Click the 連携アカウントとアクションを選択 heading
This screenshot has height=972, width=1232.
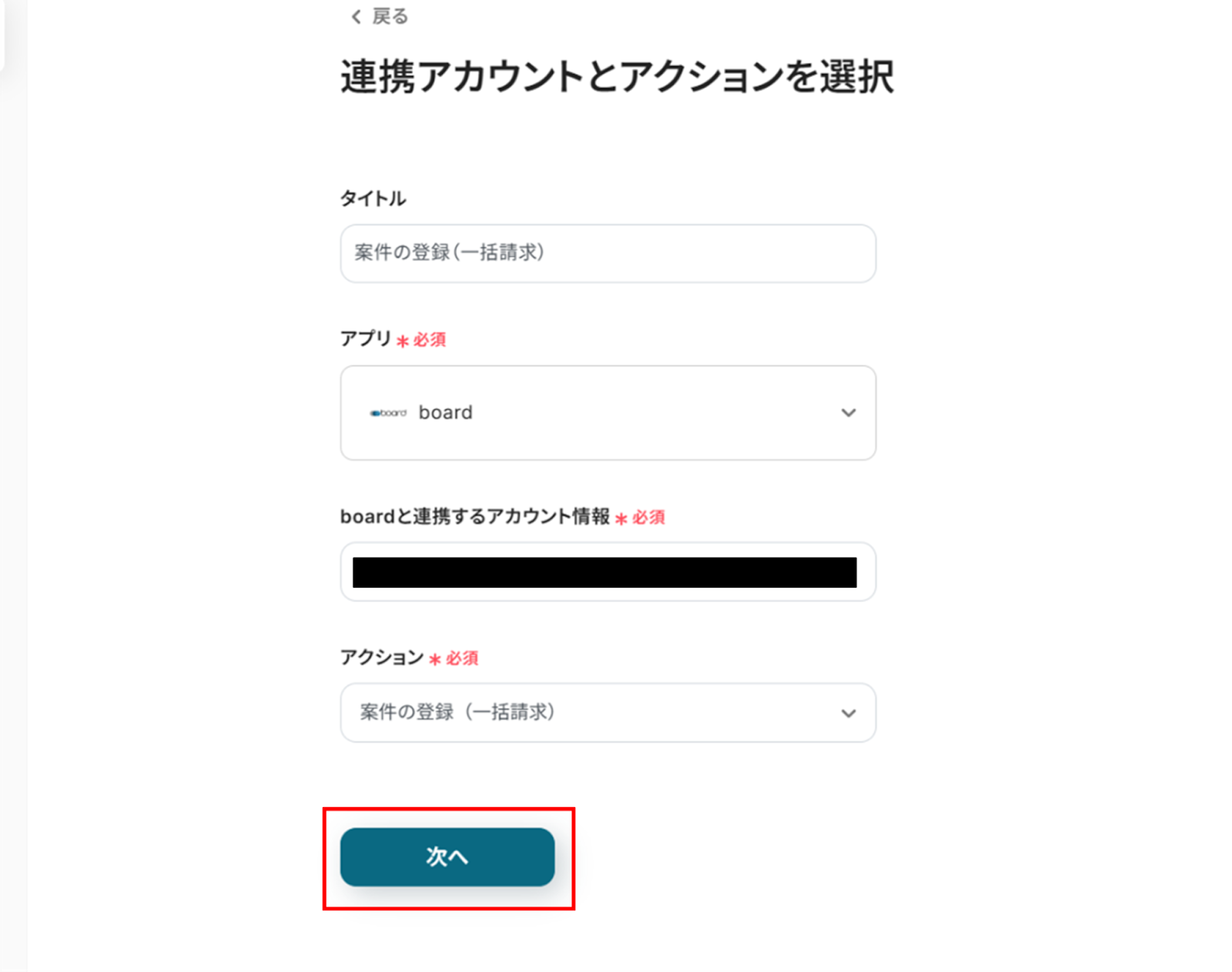[617, 78]
